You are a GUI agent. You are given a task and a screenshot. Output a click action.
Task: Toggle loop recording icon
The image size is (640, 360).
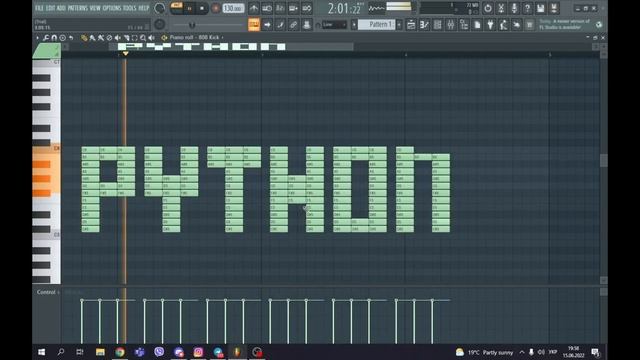click(307, 8)
